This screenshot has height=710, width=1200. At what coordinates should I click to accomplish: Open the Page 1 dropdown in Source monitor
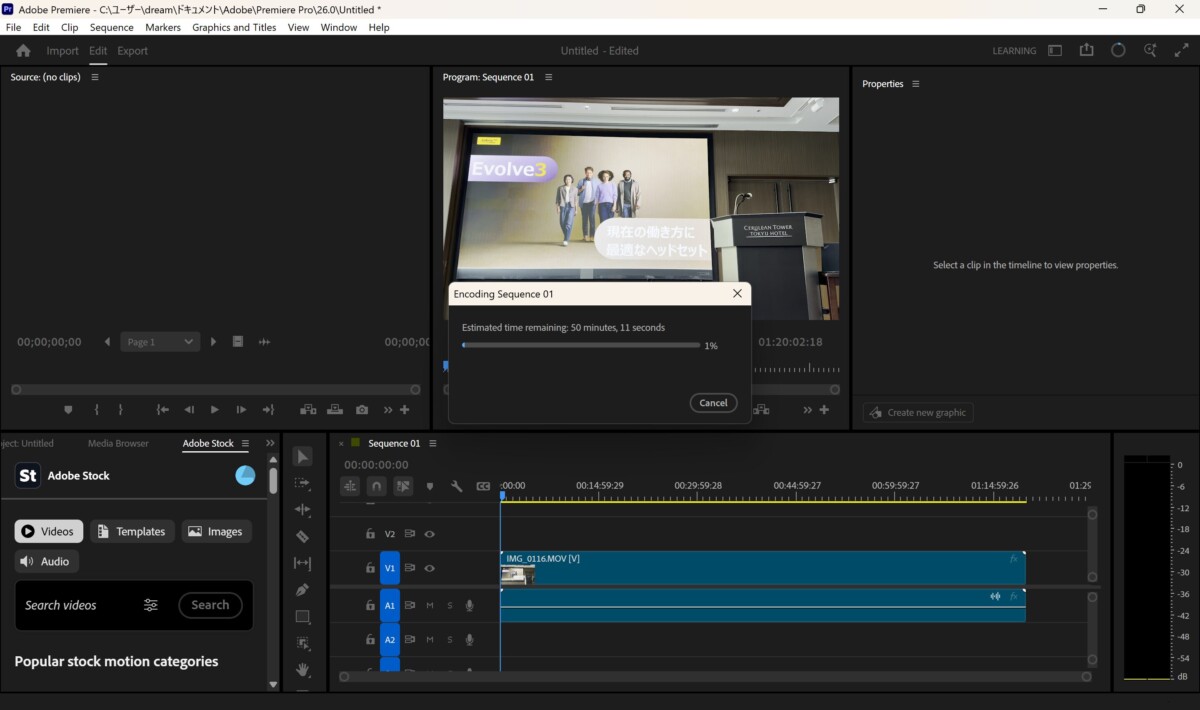click(160, 342)
